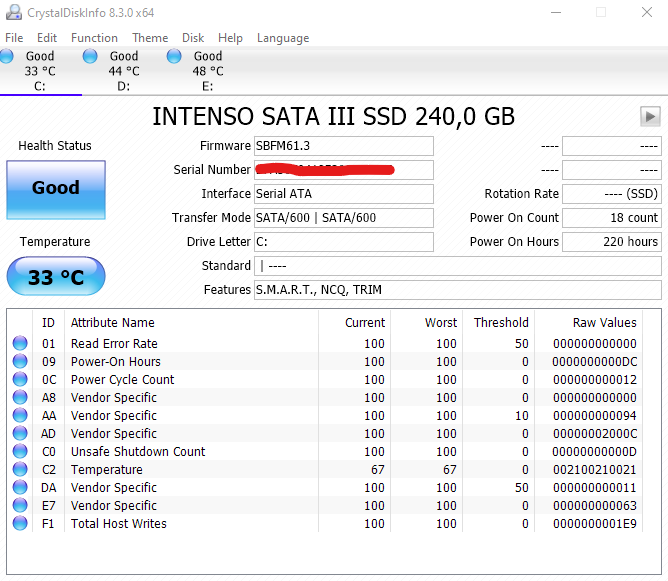Click status circle of Unsafe Shutdown Count row
This screenshot has height=581, width=668.
pyautogui.click(x=20, y=451)
